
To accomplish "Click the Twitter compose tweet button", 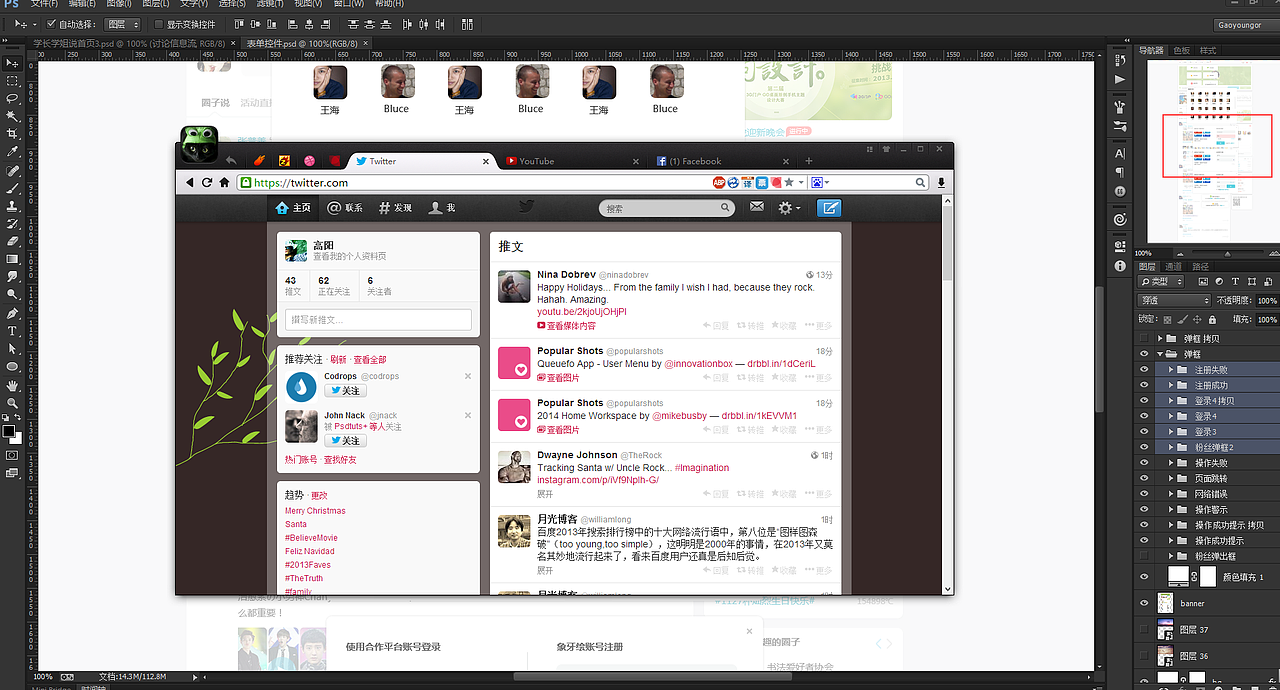I will point(829,208).
